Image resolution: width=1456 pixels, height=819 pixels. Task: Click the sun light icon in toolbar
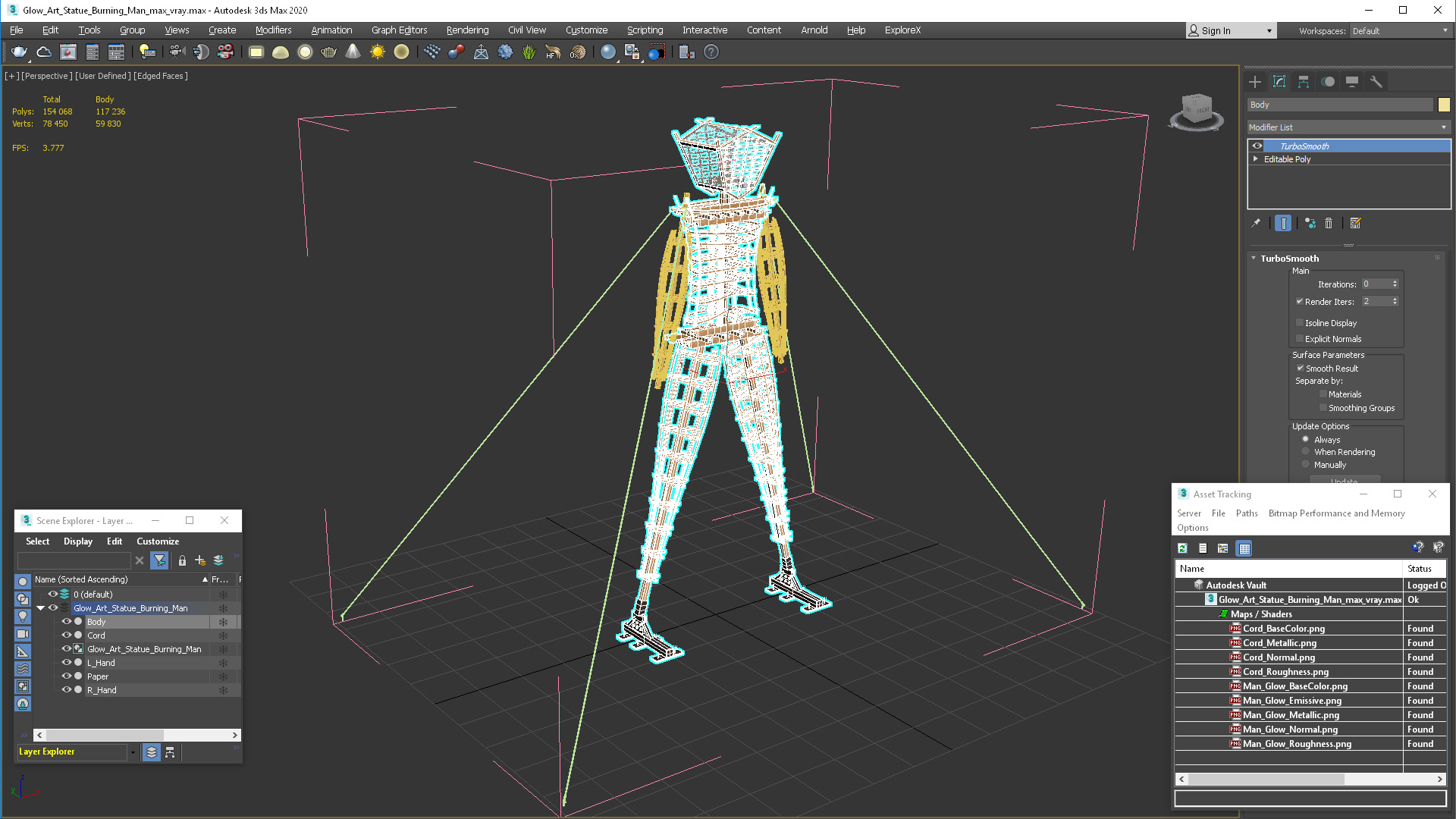[377, 52]
